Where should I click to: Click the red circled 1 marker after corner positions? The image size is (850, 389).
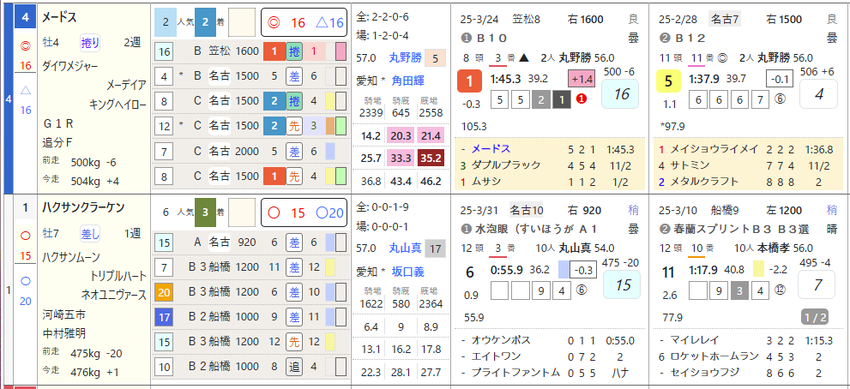click(581, 99)
